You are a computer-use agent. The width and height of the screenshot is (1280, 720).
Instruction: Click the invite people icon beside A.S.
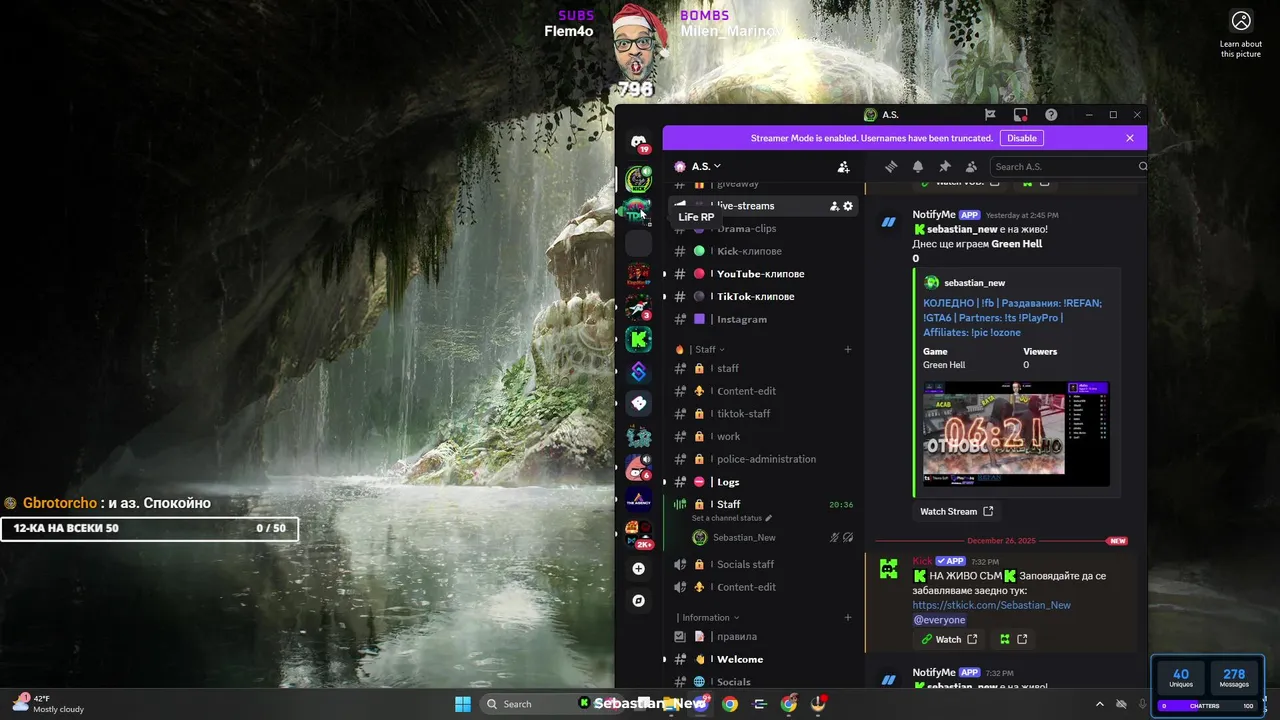coord(843,167)
